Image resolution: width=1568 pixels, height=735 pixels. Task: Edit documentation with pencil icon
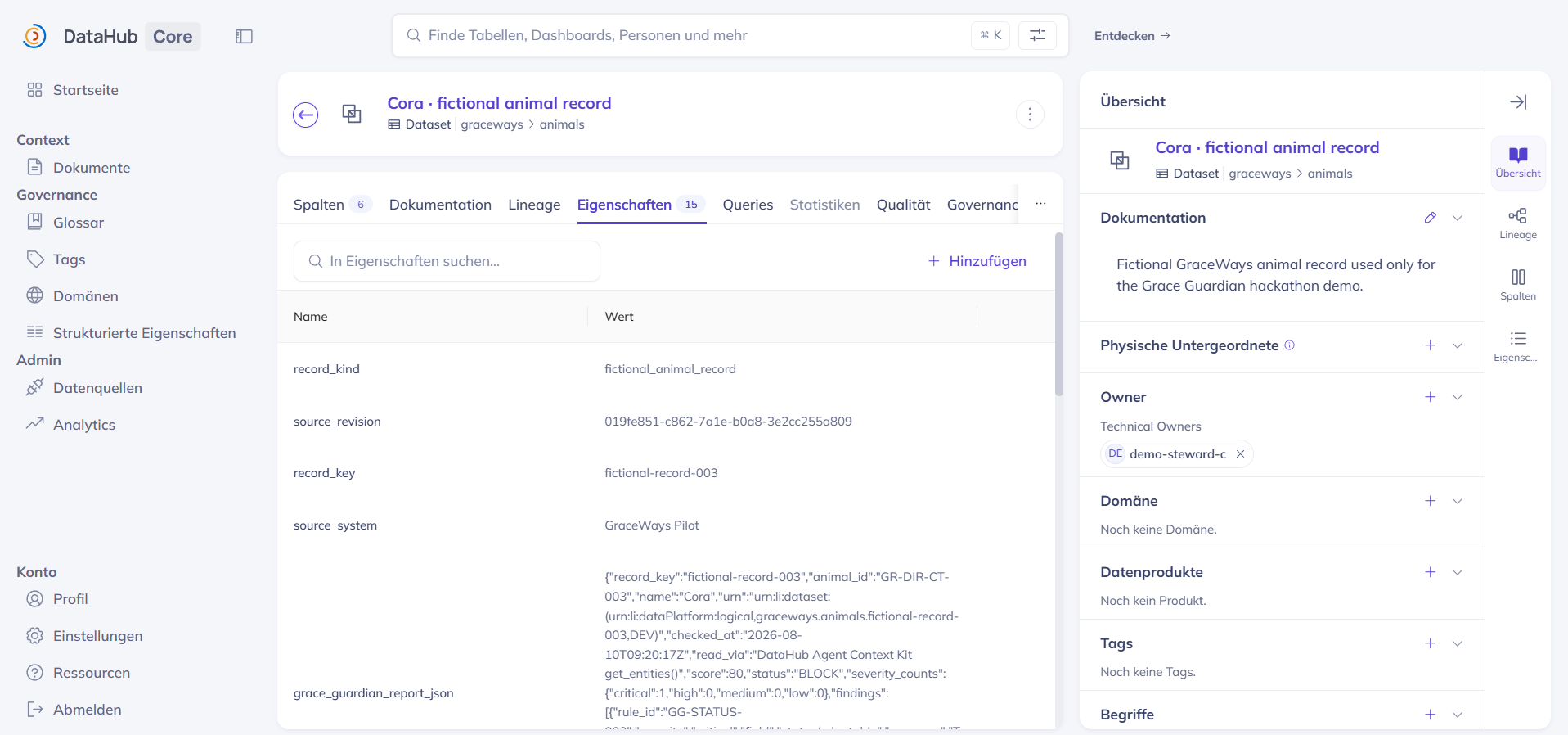point(1430,218)
